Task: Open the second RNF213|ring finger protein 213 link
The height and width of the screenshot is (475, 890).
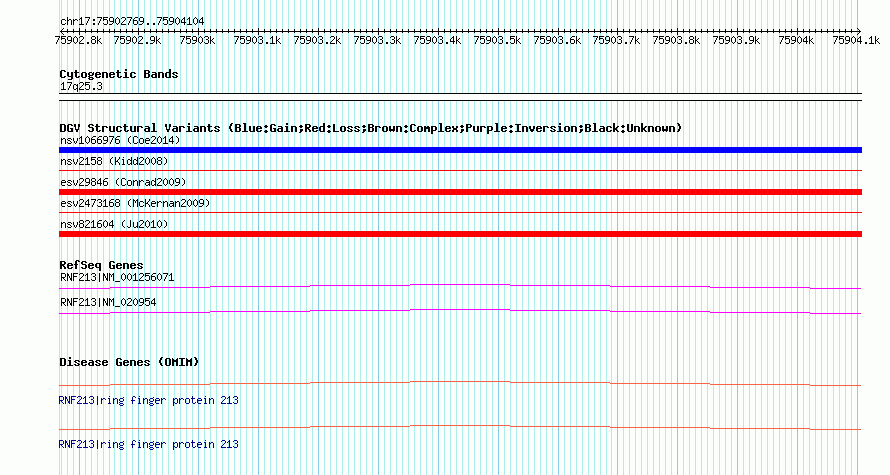Action: pos(149,444)
